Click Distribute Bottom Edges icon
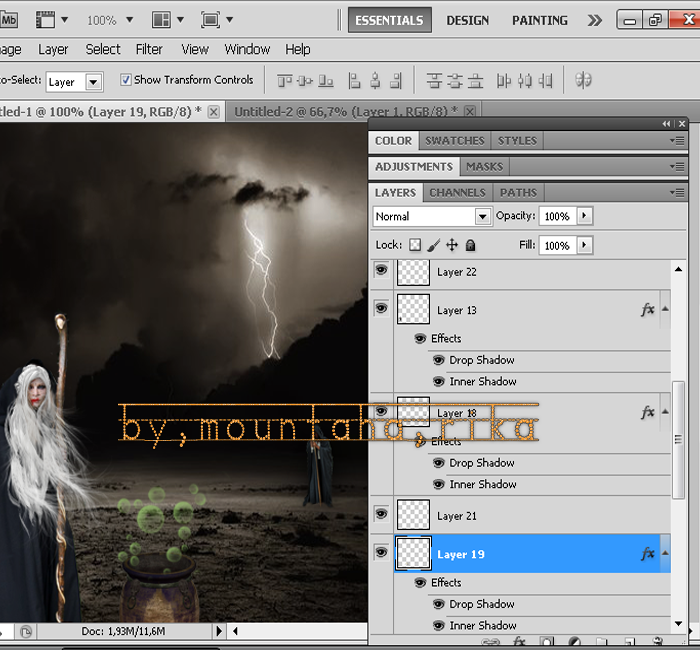 coord(475,81)
